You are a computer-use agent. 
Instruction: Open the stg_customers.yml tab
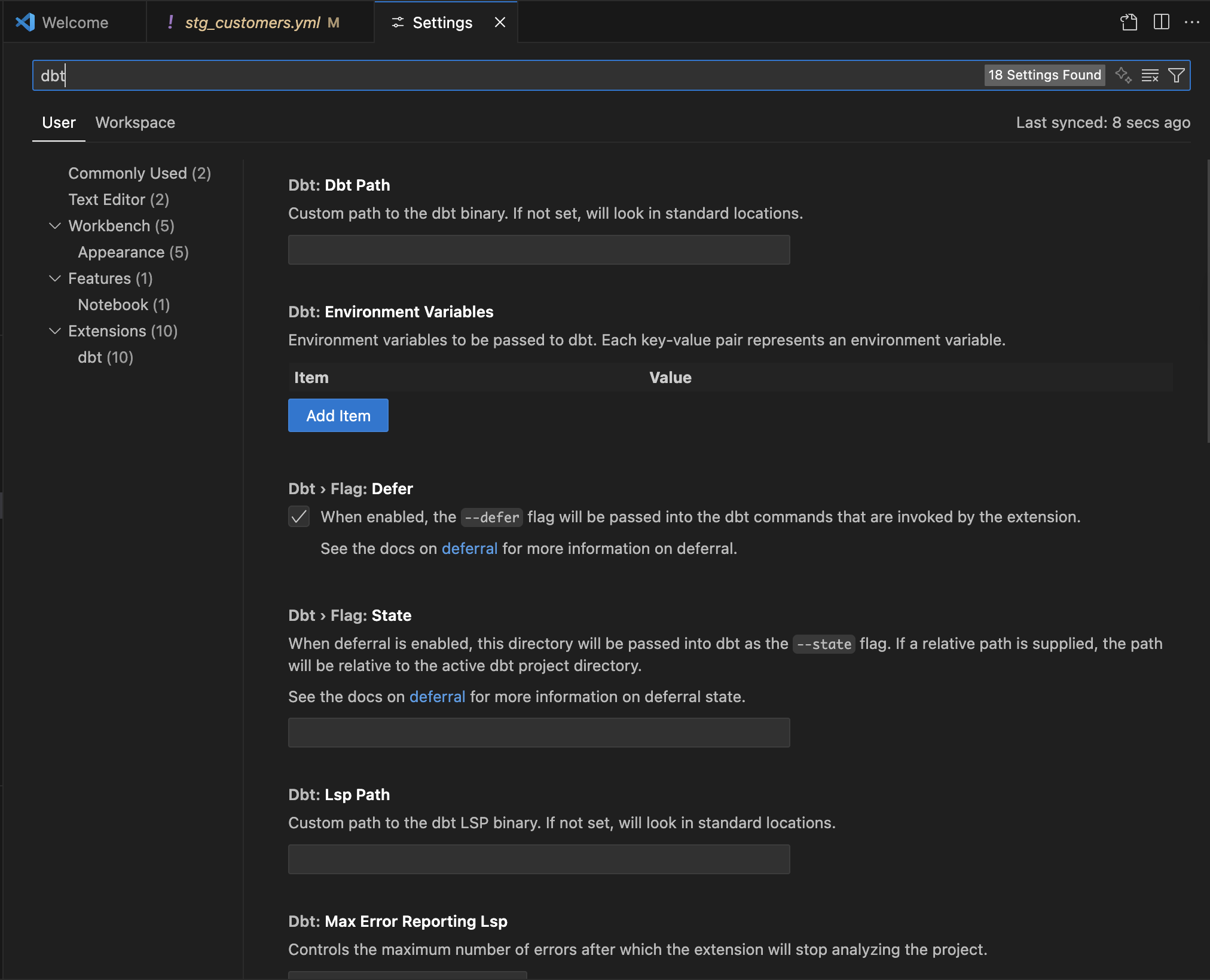click(251, 22)
